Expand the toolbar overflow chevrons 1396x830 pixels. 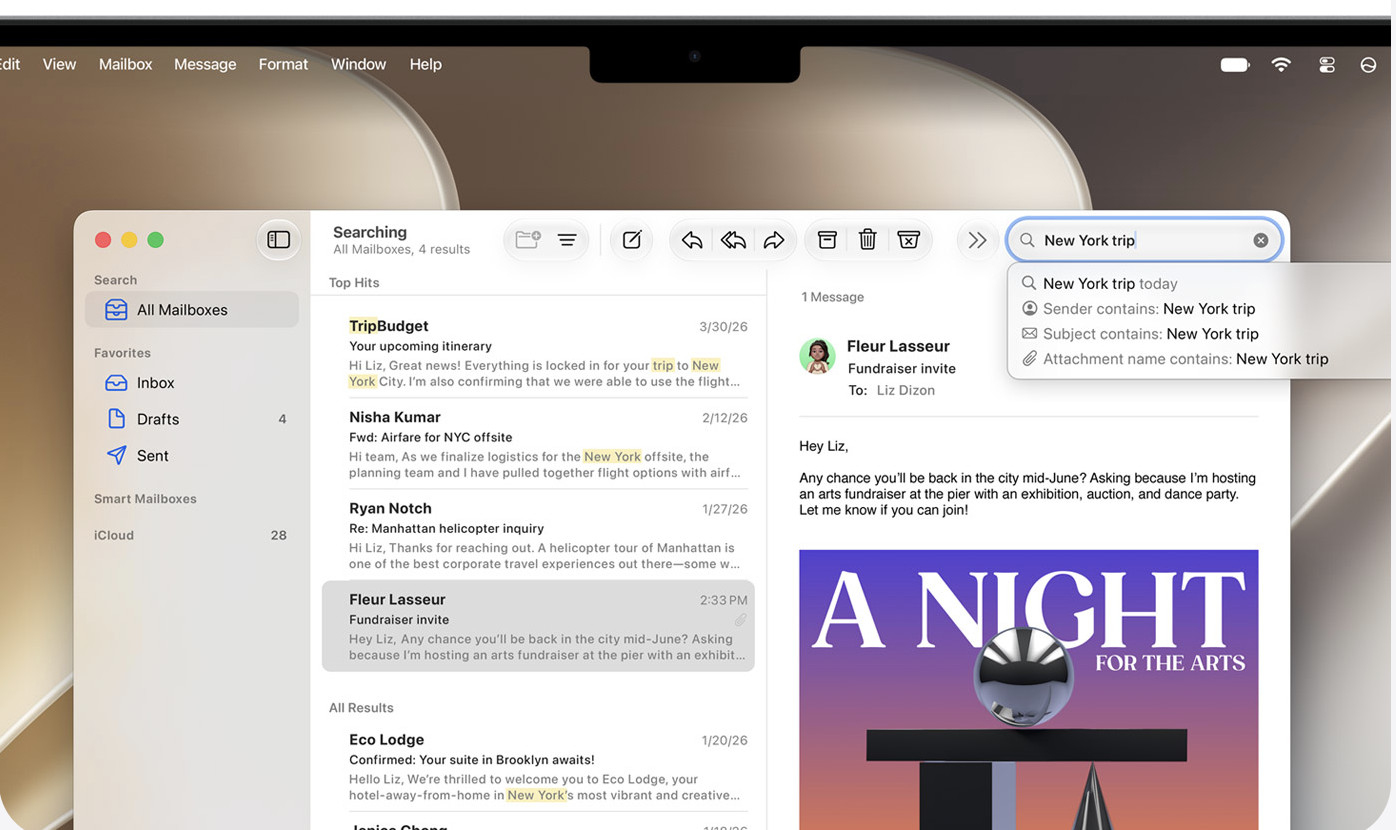pos(977,240)
